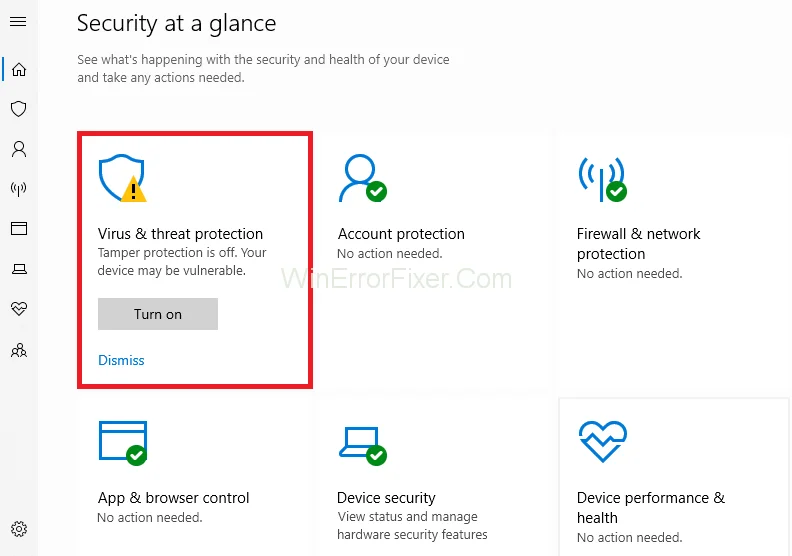Open the App & browser control tile

tap(173, 498)
